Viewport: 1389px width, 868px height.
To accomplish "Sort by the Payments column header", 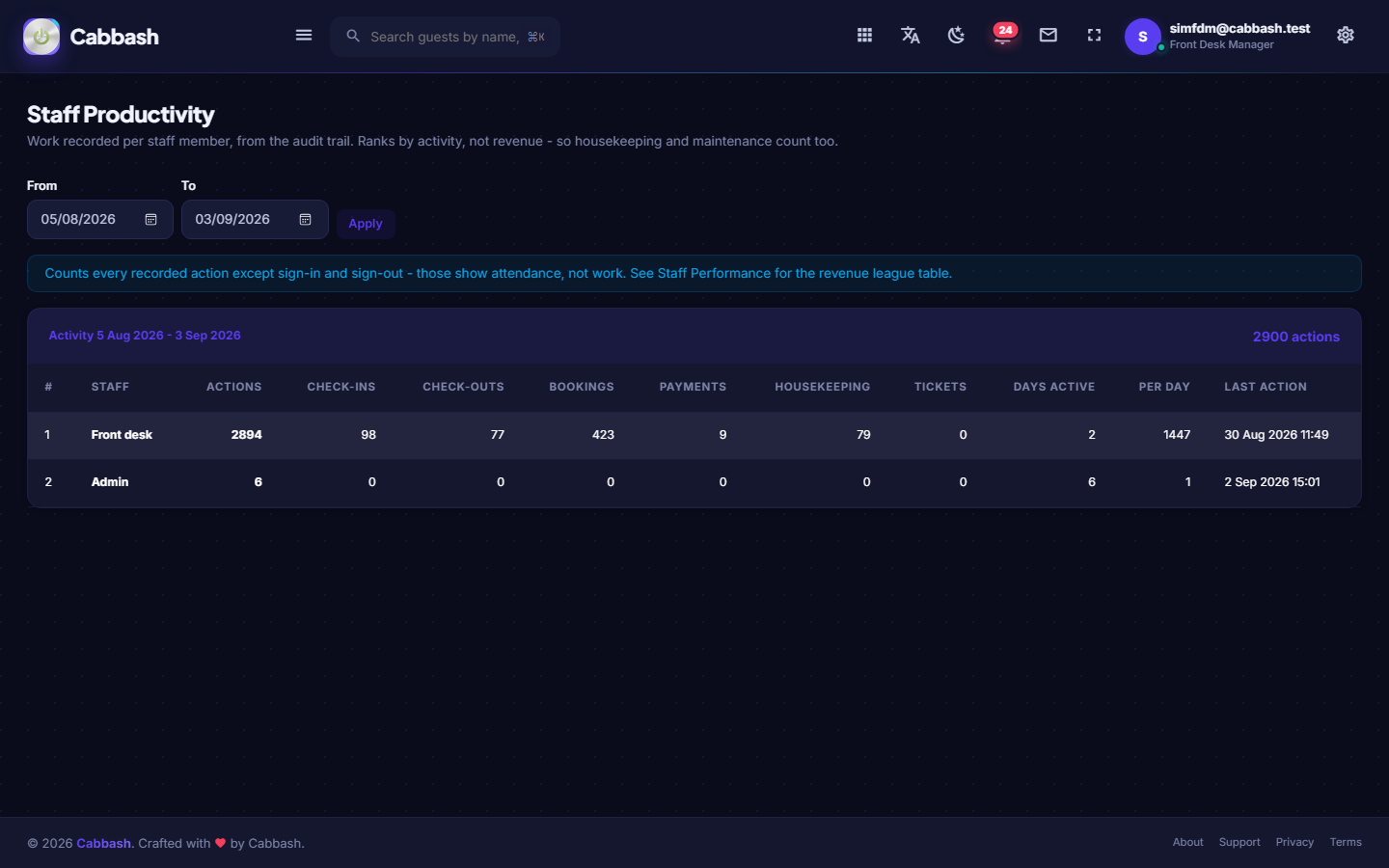I will (x=693, y=387).
